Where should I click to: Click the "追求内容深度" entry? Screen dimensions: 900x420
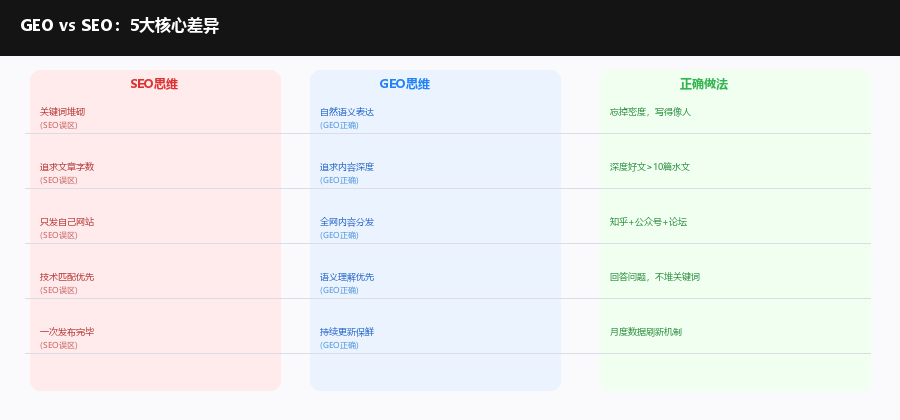(347, 167)
